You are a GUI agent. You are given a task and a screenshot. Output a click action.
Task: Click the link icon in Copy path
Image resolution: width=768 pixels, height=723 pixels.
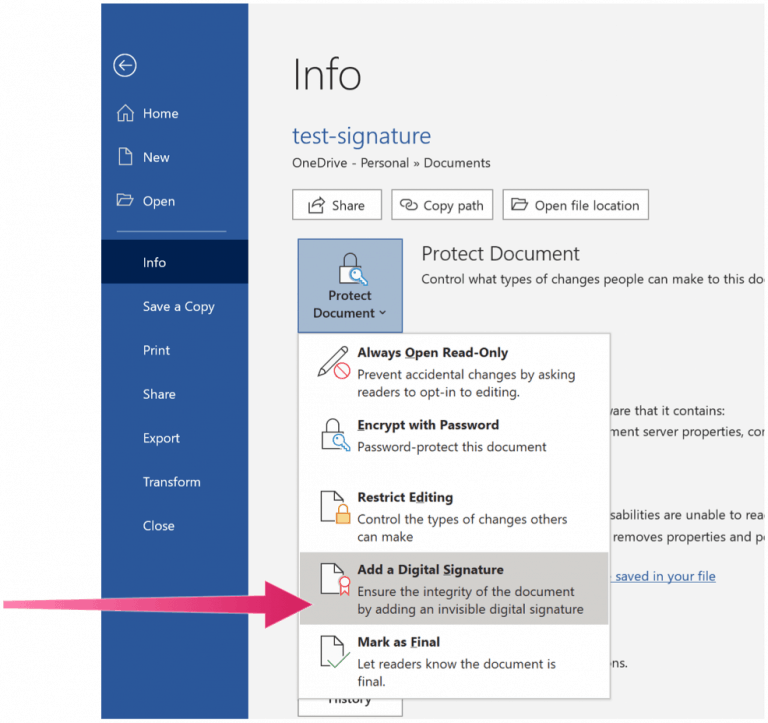pos(408,204)
